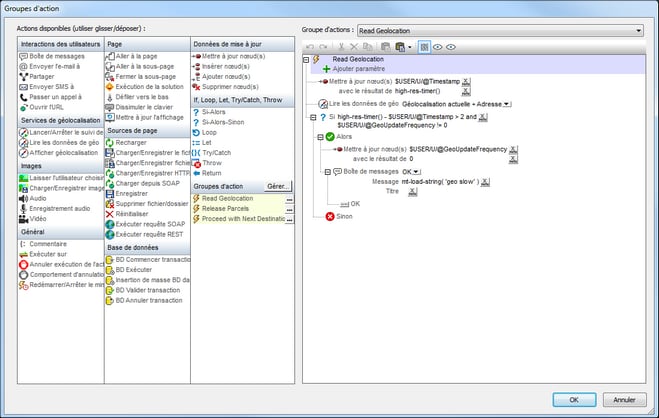Click the Cut icon in toolbar
The image size is (659, 418).
pos(341,47)
